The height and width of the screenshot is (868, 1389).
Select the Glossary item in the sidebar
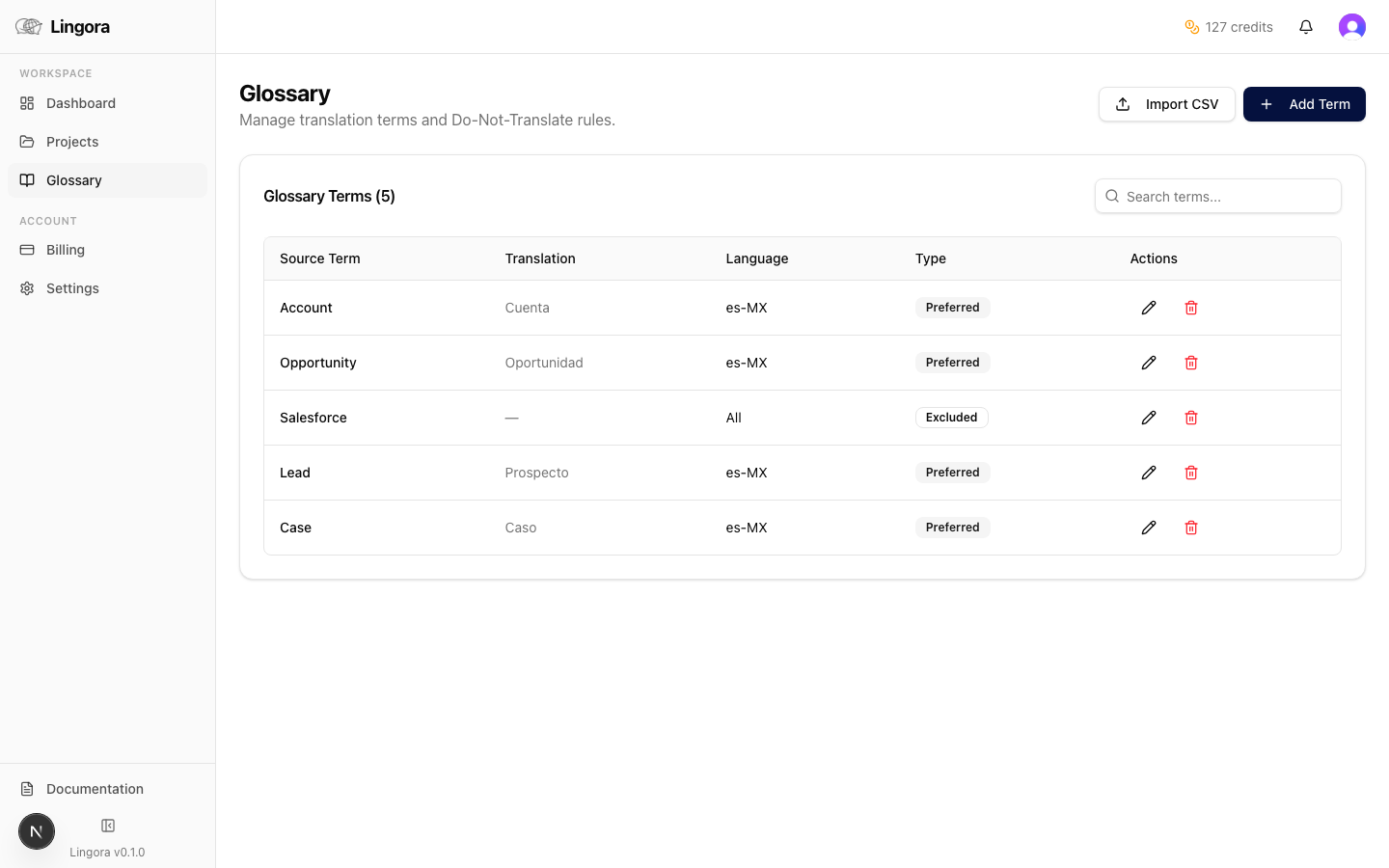74,180
